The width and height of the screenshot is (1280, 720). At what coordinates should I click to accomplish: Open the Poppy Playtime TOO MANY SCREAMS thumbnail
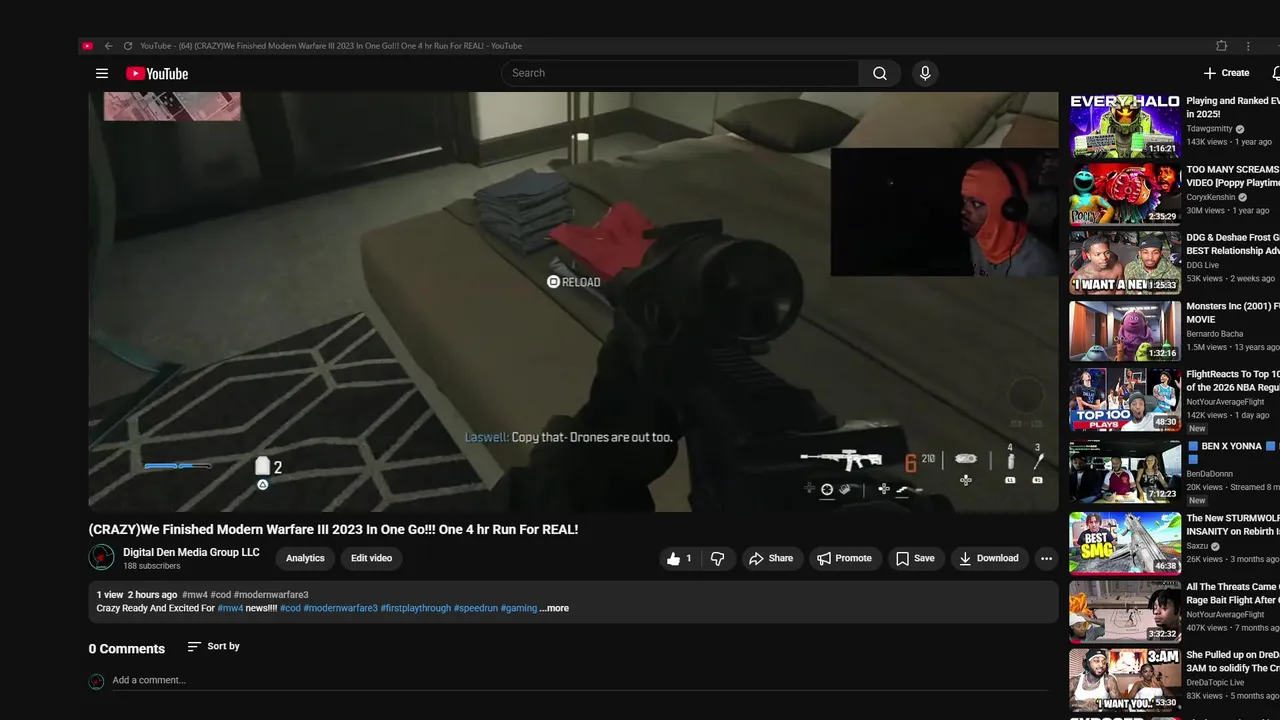point(1125,194)
